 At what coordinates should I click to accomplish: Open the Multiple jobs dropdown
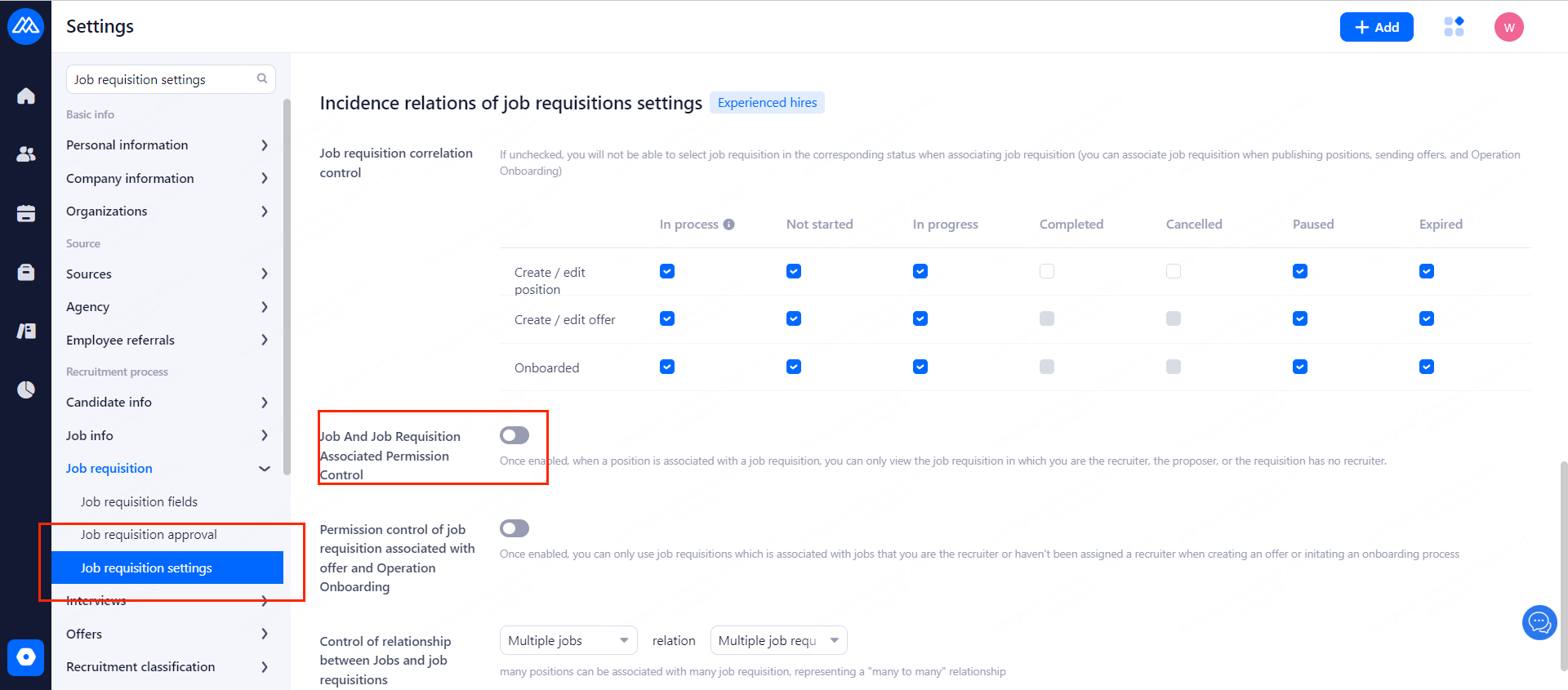tap(568, 640)
